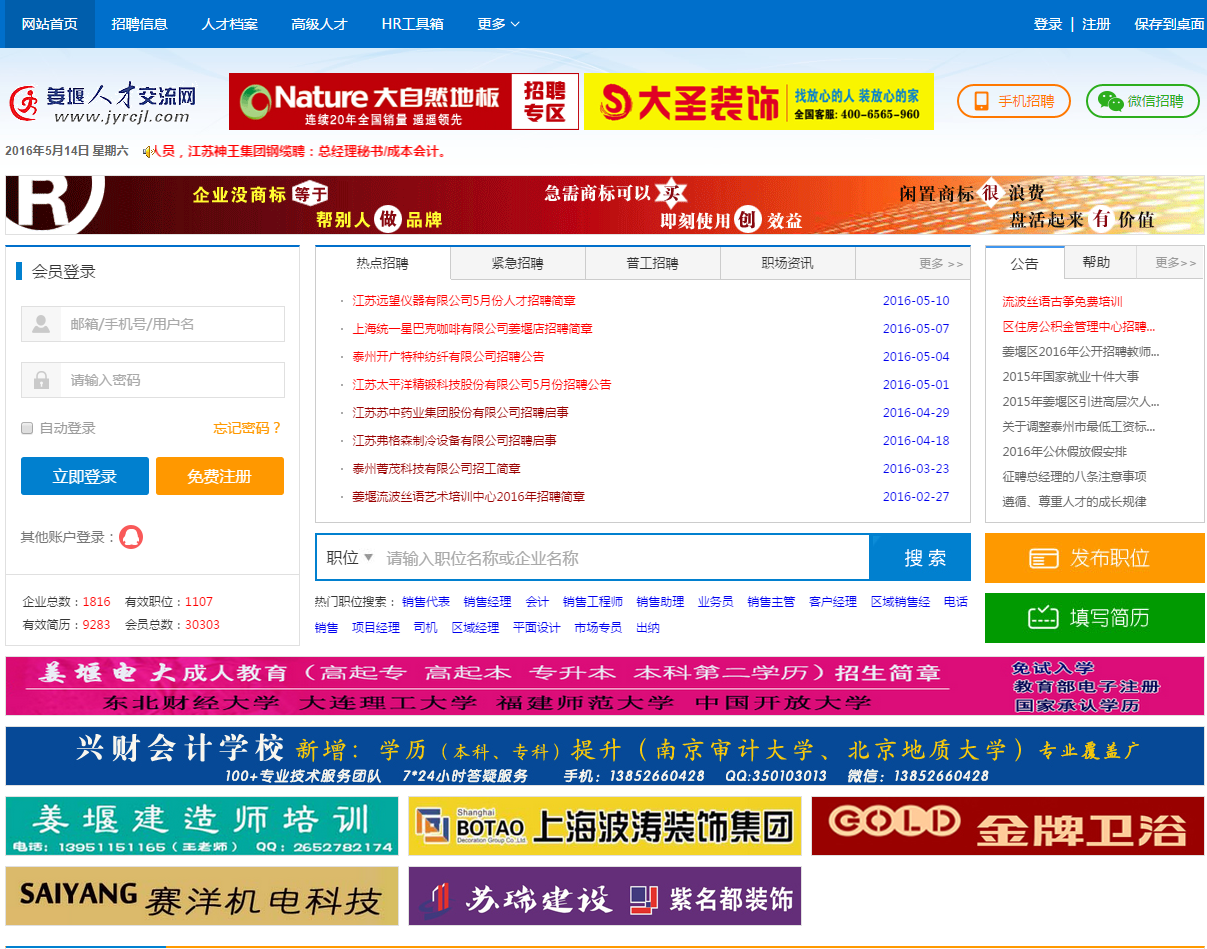
Task: Open the 金牌卫浴 banner
Action: tap(1008, 826)
